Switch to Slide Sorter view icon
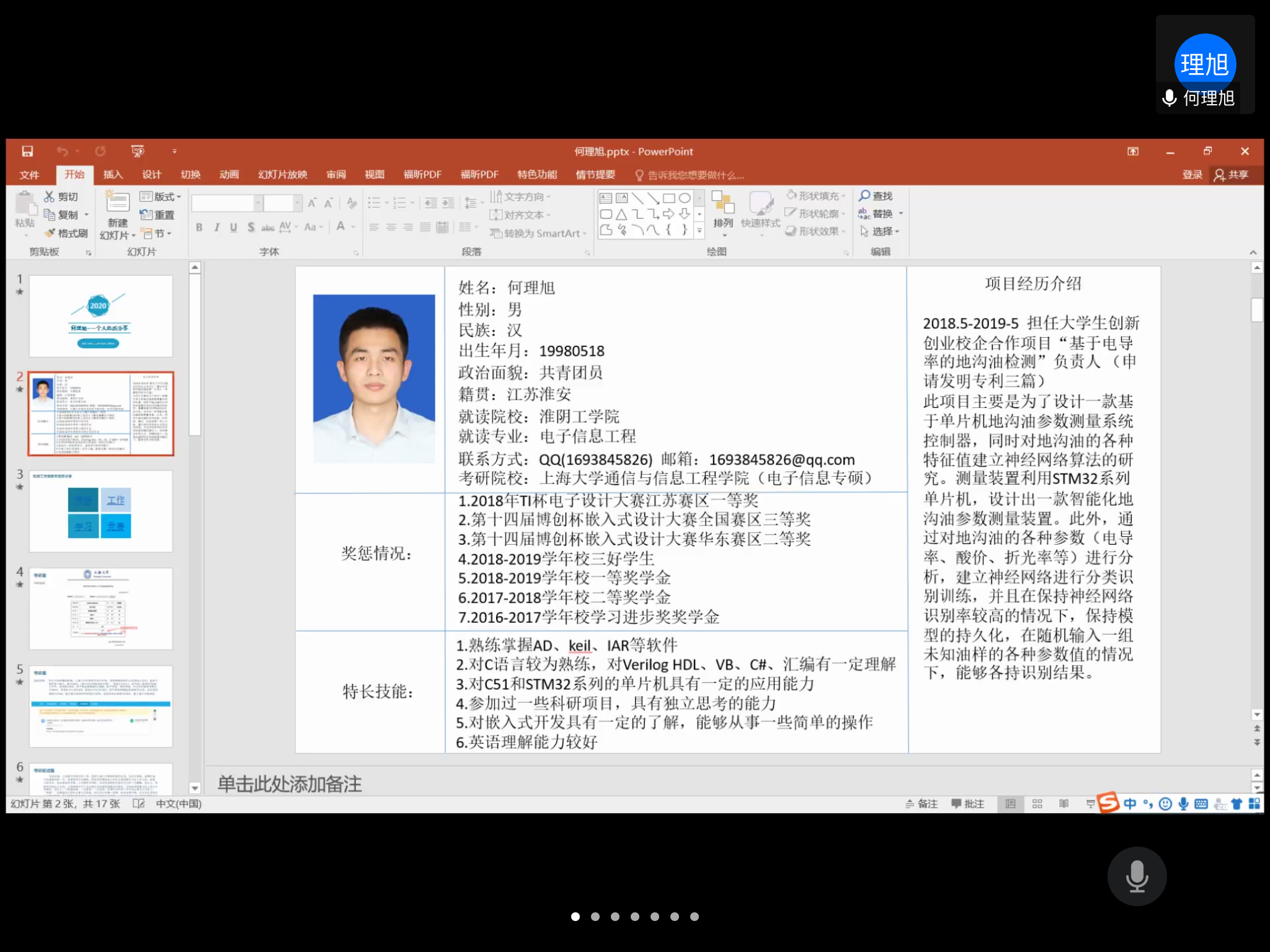 point(1037,804)
